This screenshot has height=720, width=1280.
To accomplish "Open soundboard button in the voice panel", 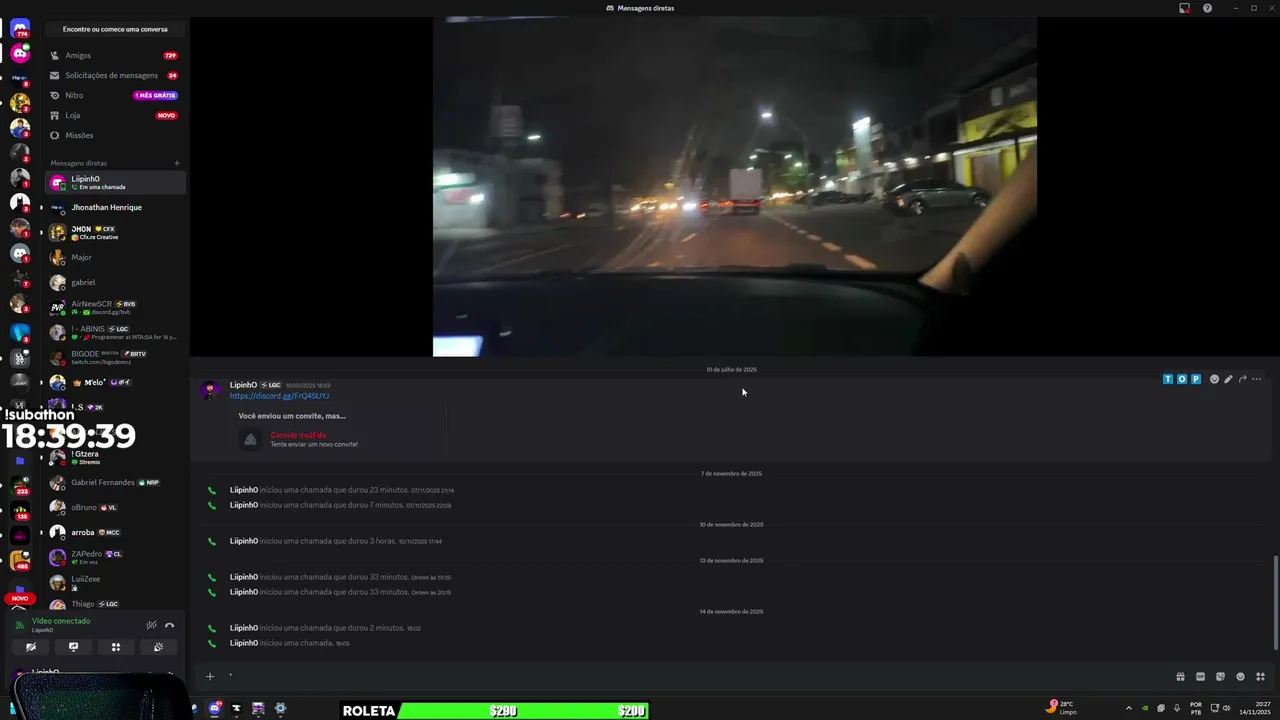I will click(x=158, y=647).
